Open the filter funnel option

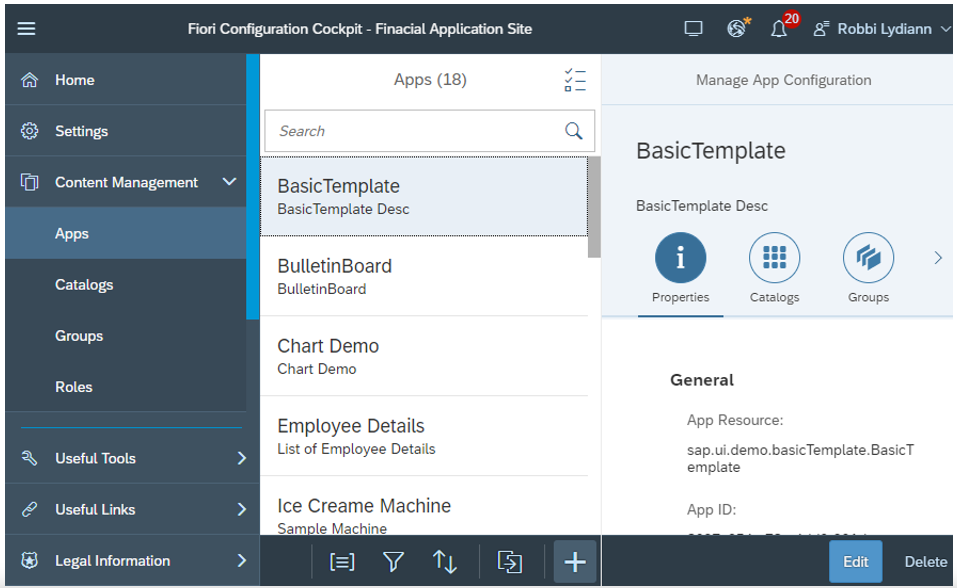393,562
